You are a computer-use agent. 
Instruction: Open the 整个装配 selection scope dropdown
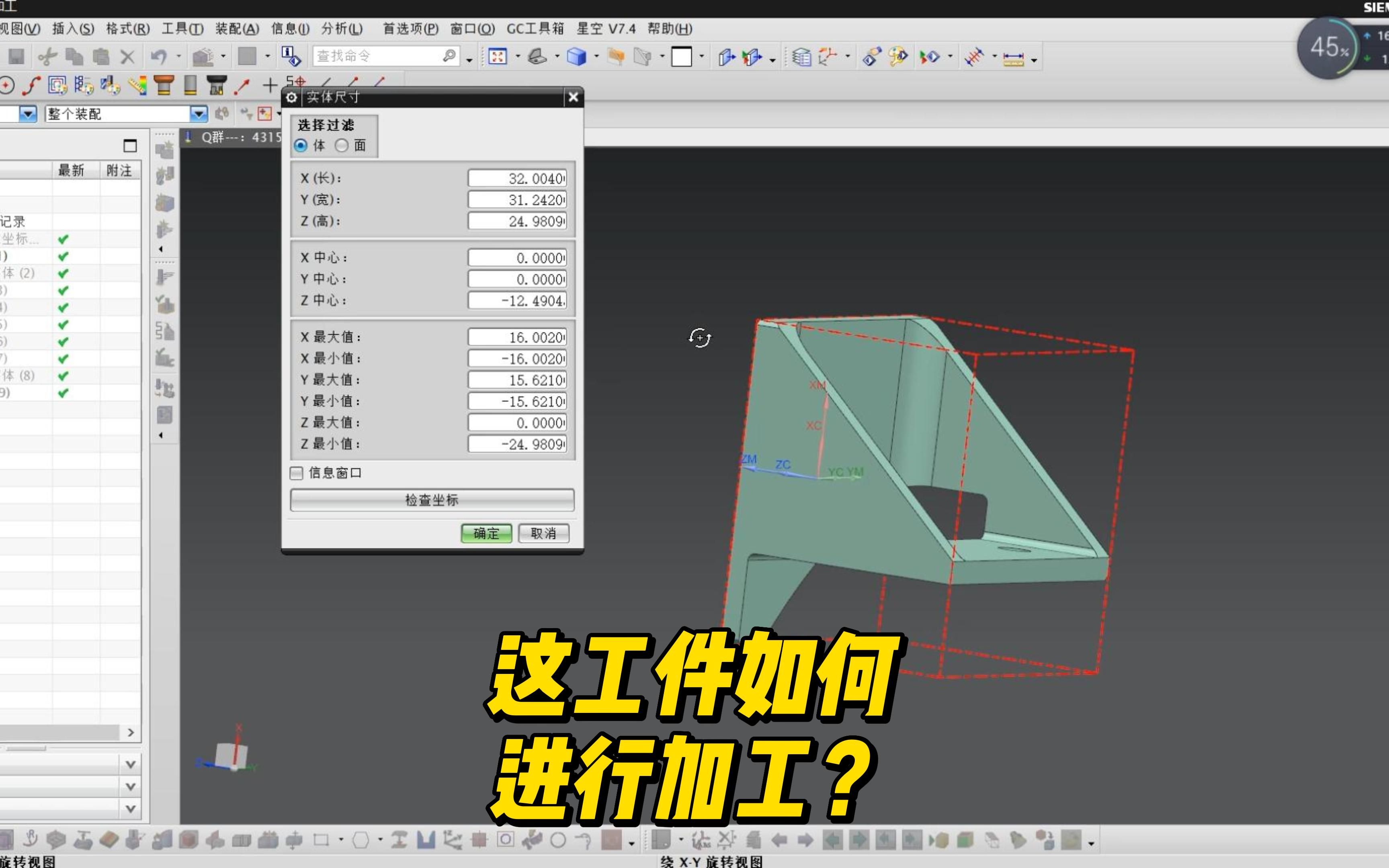click(199, 114)
